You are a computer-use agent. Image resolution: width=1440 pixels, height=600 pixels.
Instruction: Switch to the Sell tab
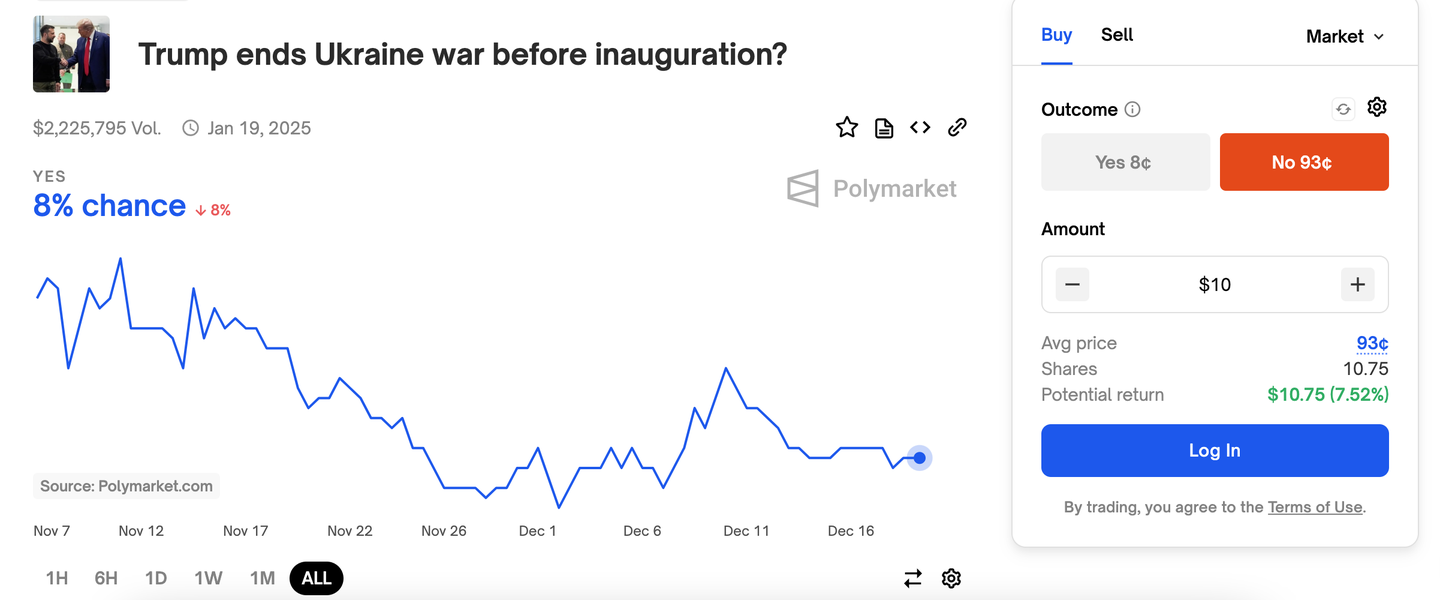coord(1117,35)
